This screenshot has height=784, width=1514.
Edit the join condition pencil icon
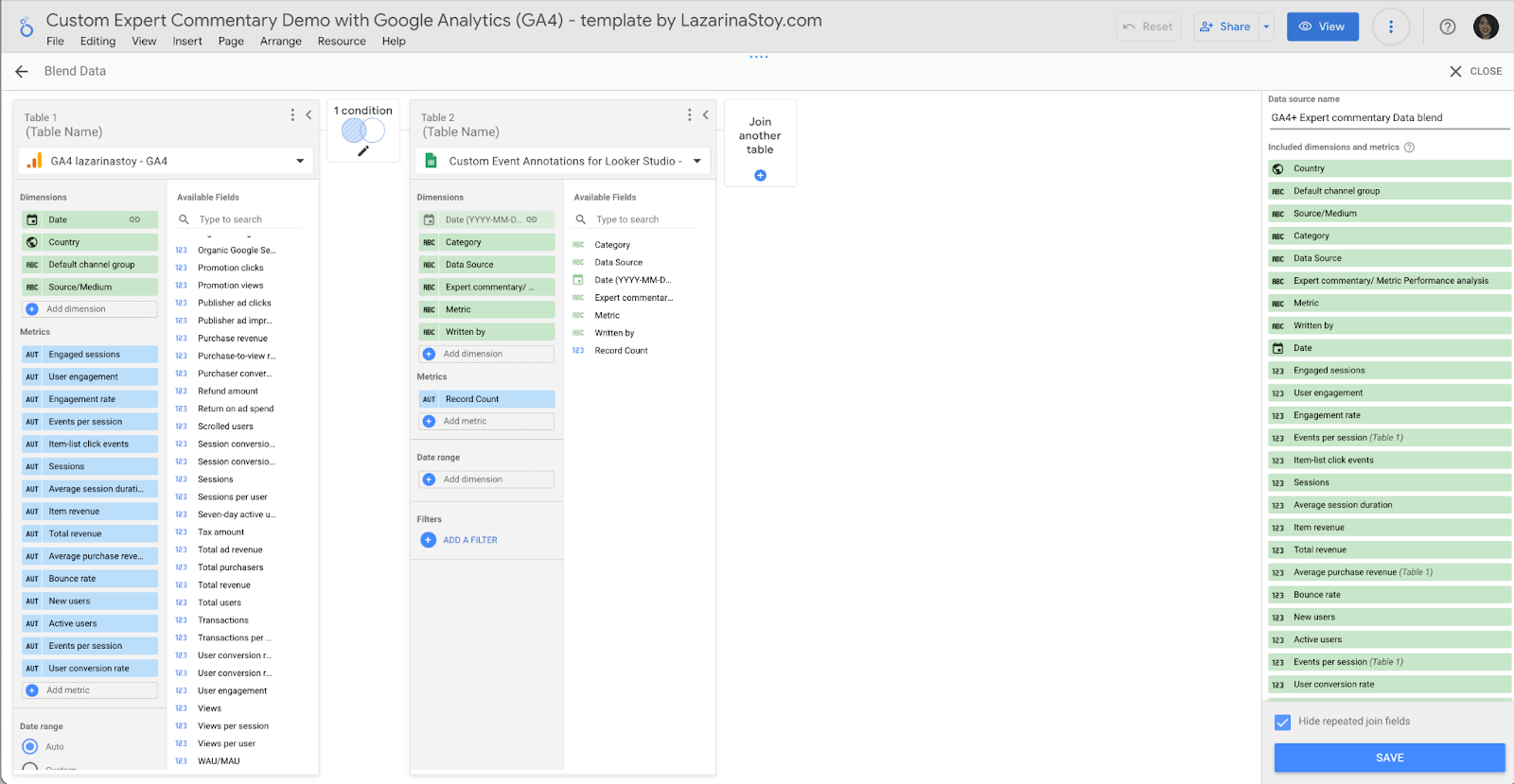pyautogui.click(x=363, y=150)
